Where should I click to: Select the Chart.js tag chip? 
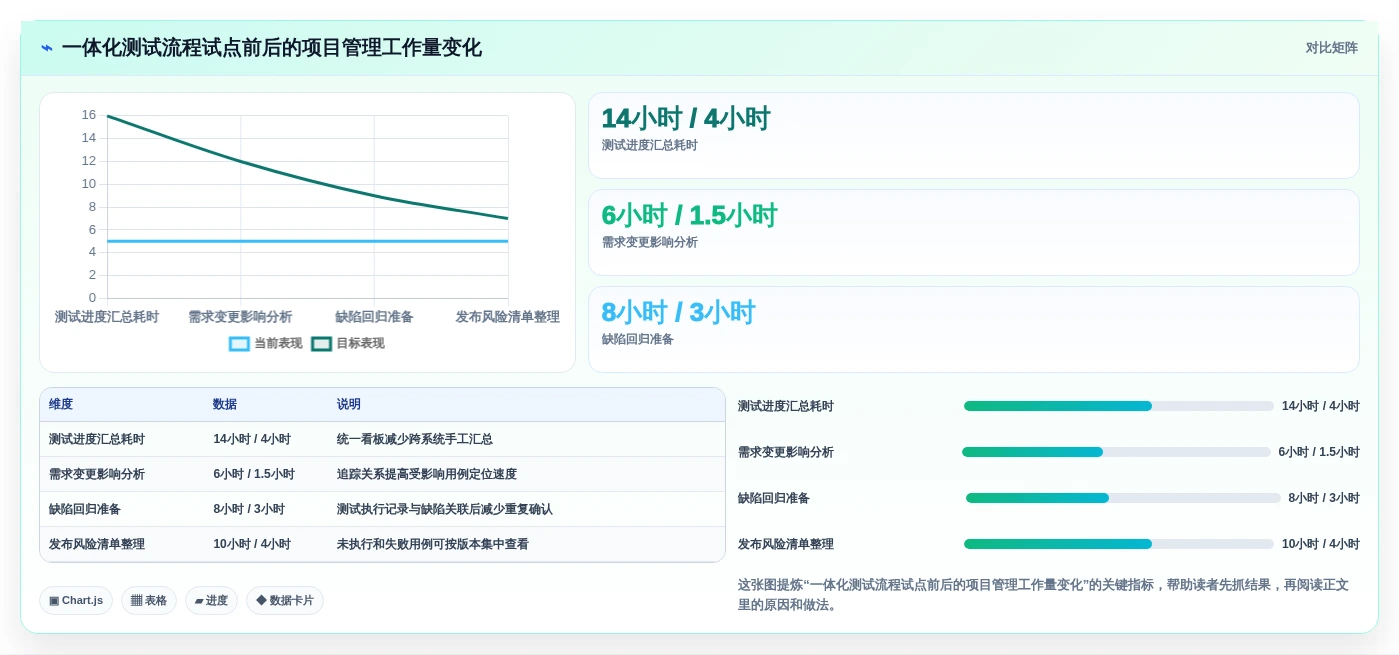76,600
